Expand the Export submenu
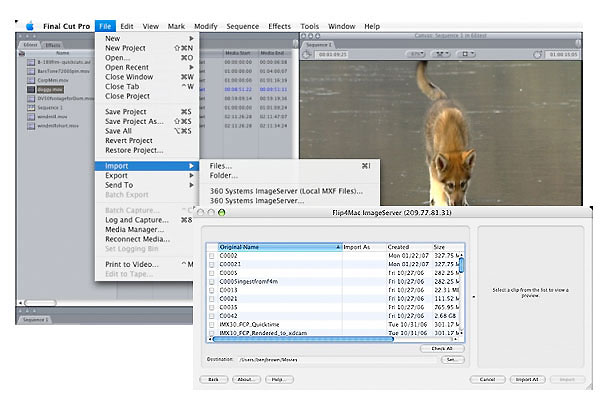Viewport: 610px width, 410px height. click(147, 175)
